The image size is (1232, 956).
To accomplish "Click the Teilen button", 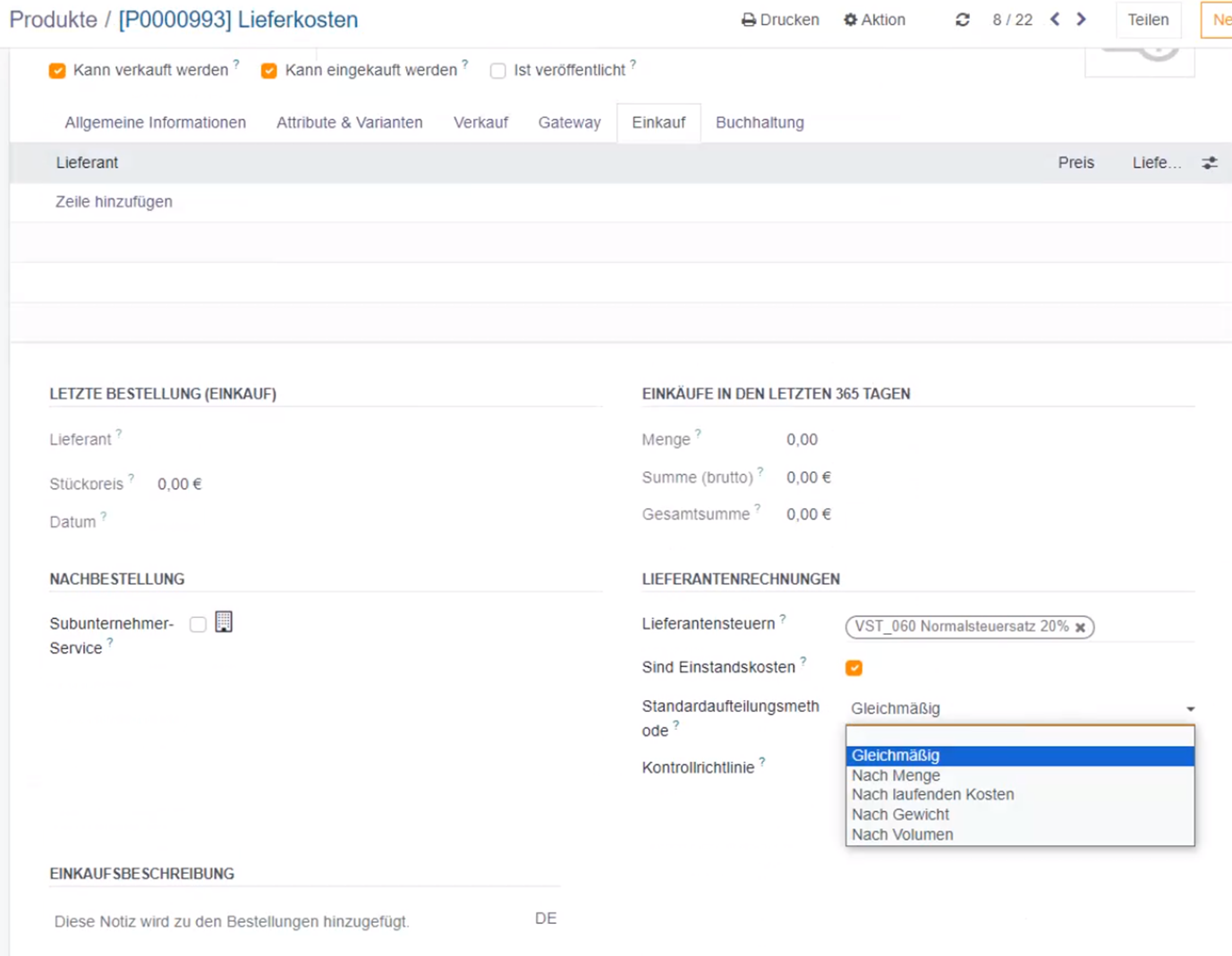I will point(1148,20).
